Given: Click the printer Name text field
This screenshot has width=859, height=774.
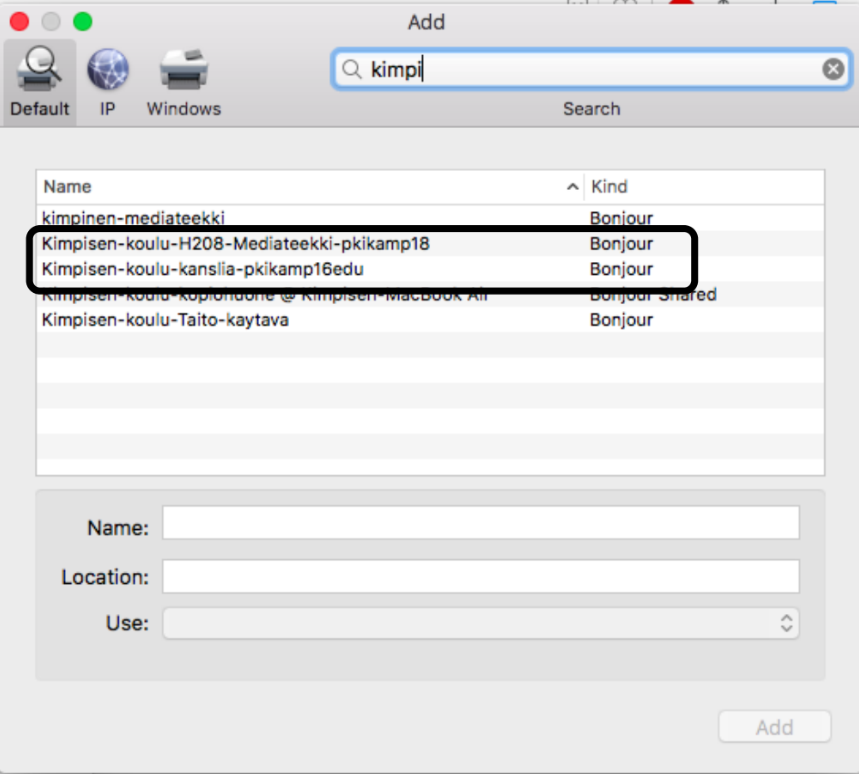Looking at the screenshot, I should coord(480,523).
